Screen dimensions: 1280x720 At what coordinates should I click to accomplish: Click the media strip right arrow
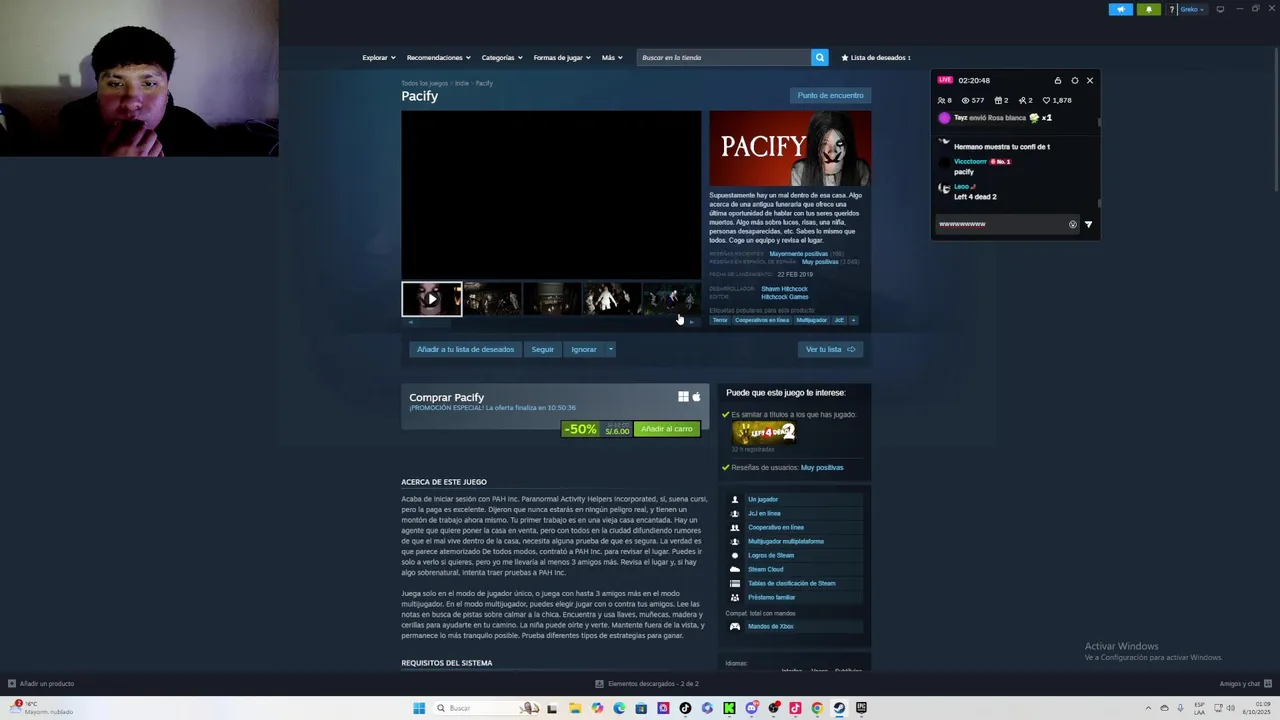(692, 322)
